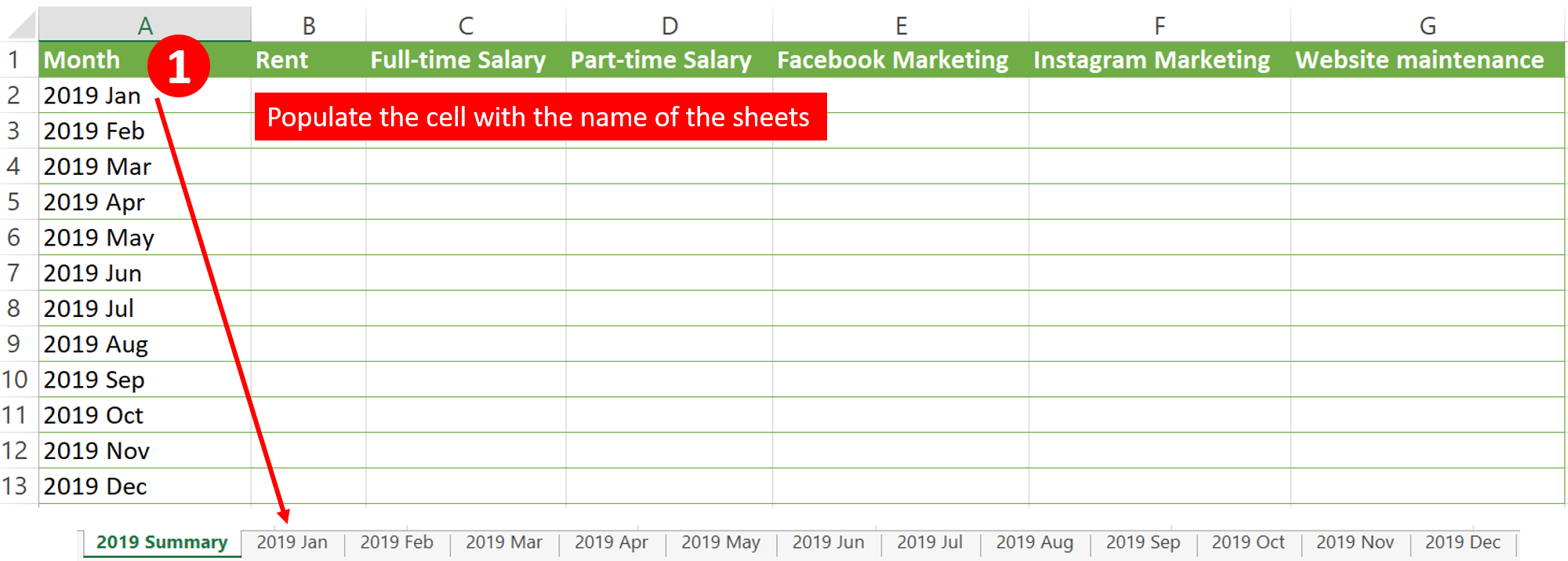Image resolution: width=1568 pixels, height=561 pixels.
Task: Select the empty Rent cell for 2019 Feb
Action: point(308,130)
